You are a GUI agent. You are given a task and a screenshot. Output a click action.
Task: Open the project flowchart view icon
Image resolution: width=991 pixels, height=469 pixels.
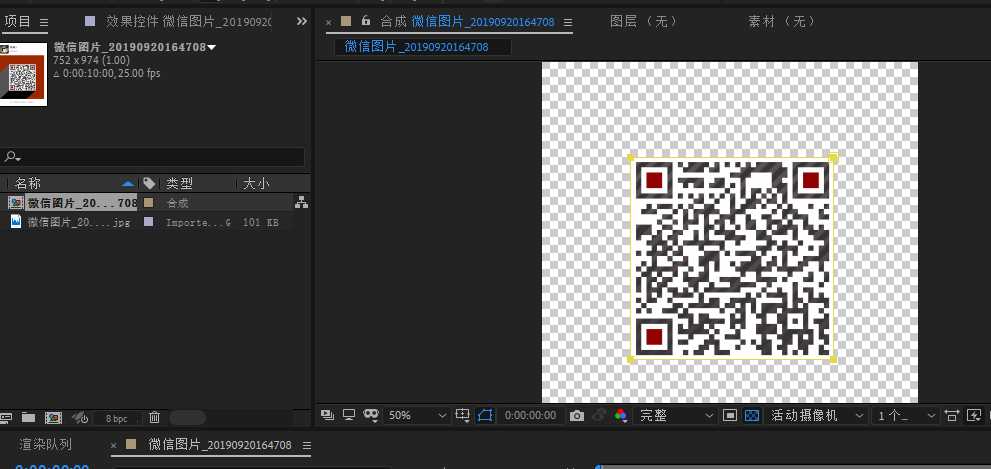tap(301, 203)
